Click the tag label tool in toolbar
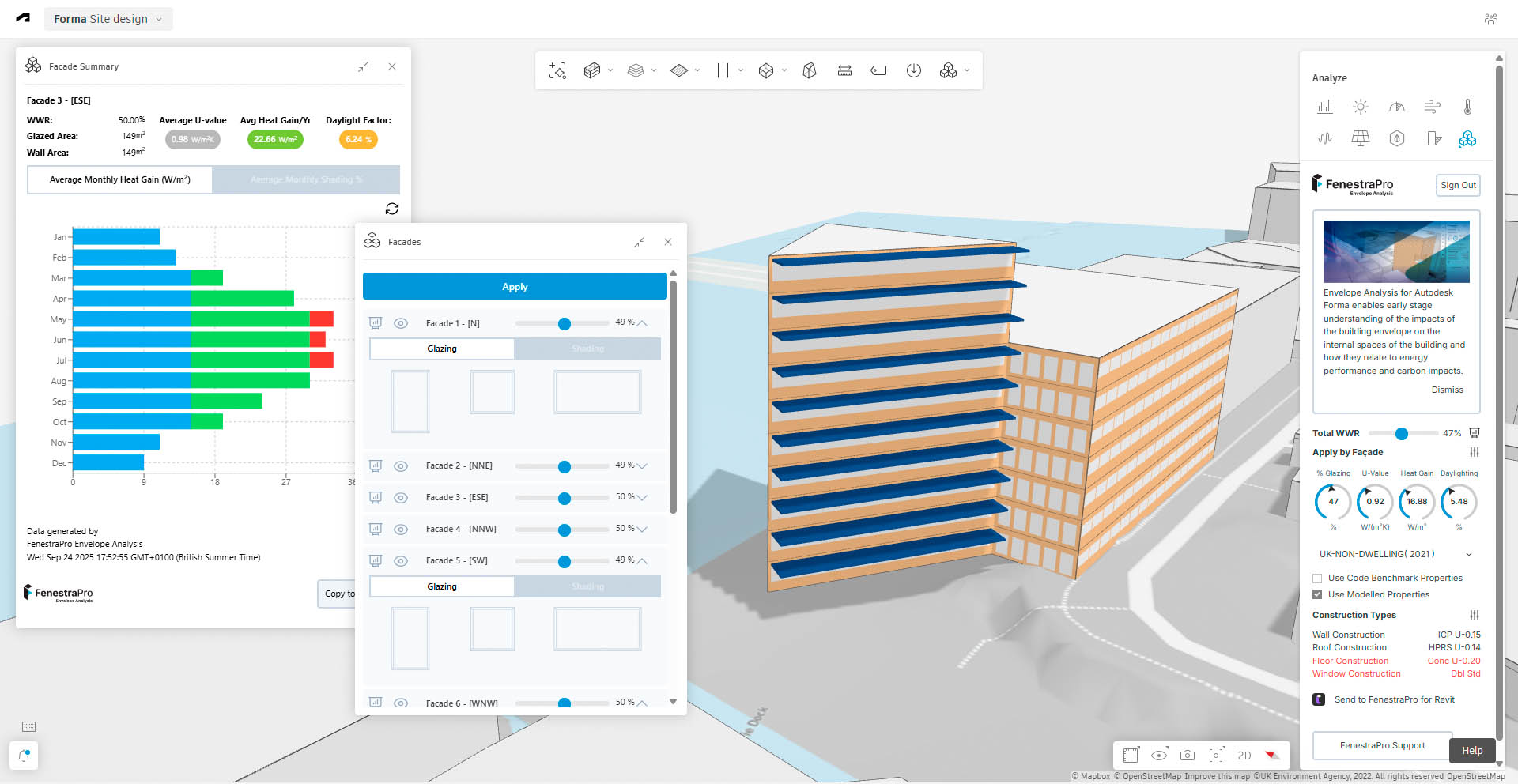 click(x=878, y=70)
